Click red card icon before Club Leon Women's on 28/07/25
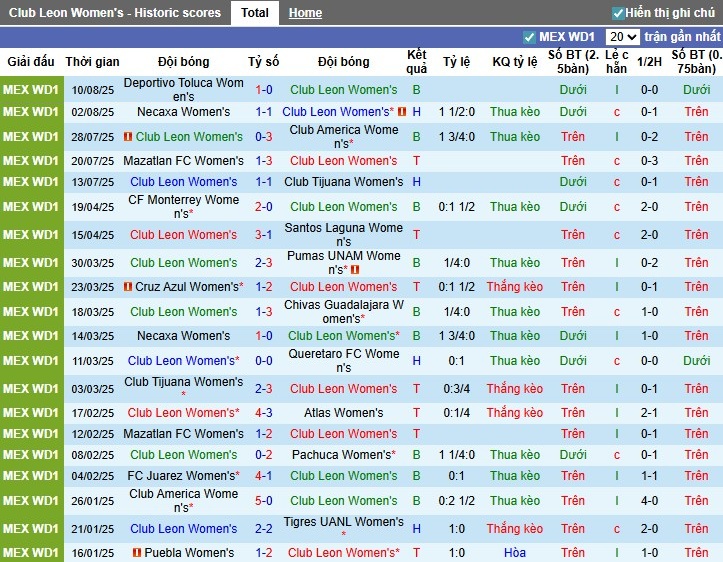 click(x=127, y=137)
